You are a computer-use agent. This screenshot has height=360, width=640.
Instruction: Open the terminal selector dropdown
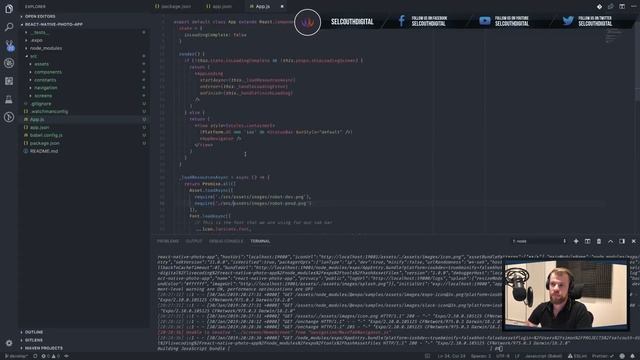[x=539, y=241]
